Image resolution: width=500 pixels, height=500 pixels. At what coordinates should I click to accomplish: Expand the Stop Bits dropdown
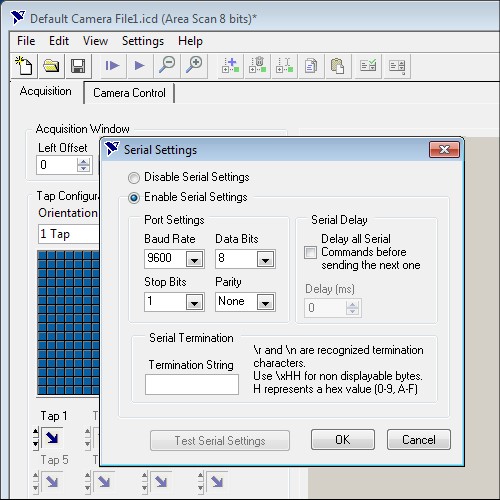coord(194,303)
